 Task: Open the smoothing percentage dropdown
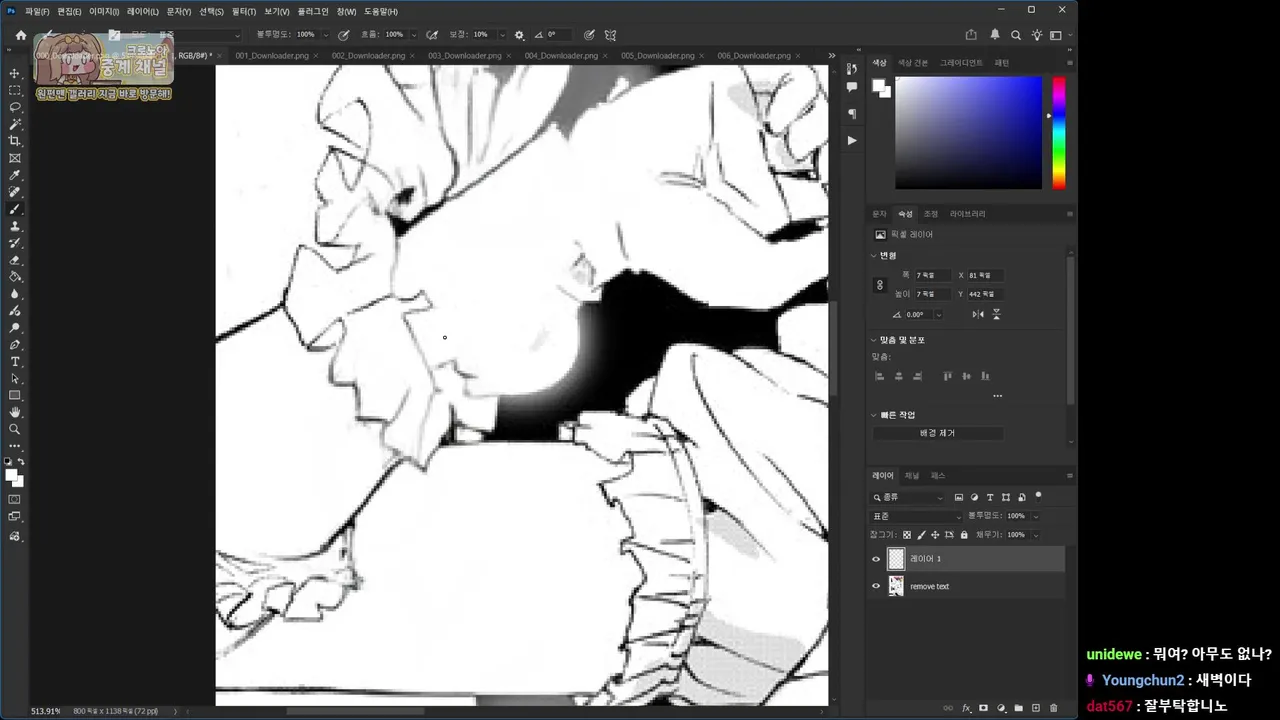pos(502,35)
